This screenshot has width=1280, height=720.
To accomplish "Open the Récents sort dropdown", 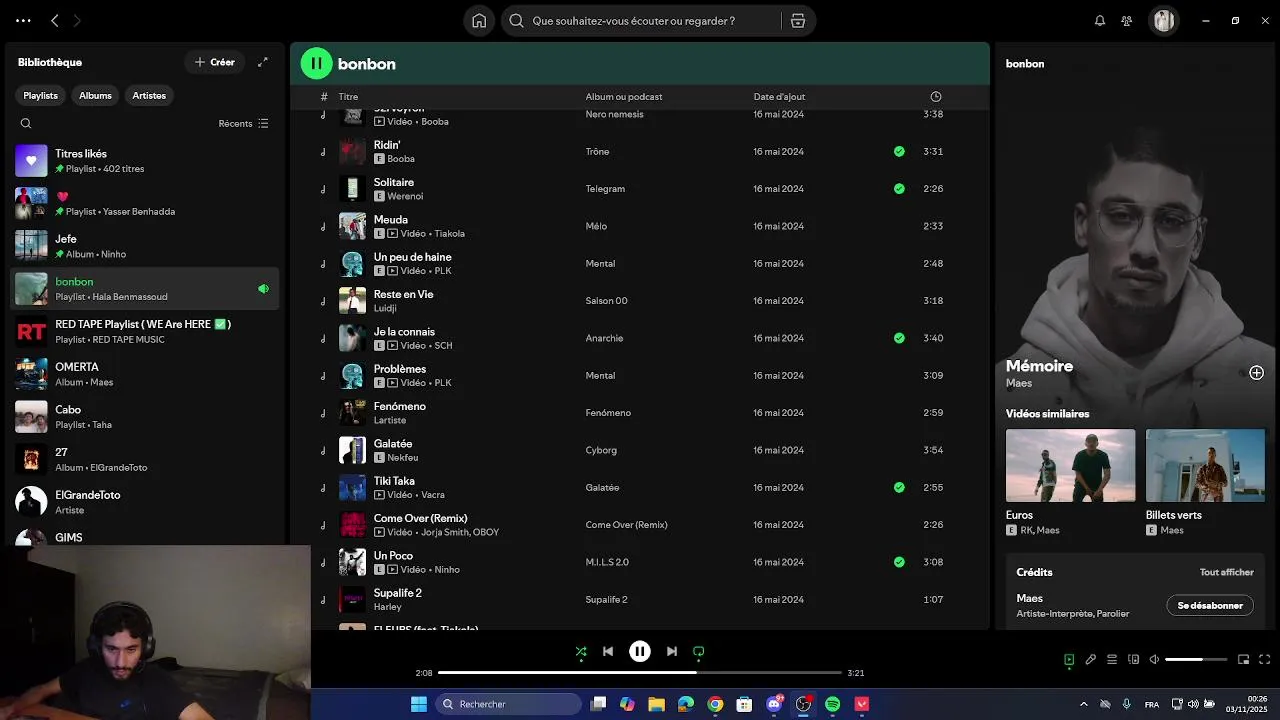I will [x=244, y=124].
